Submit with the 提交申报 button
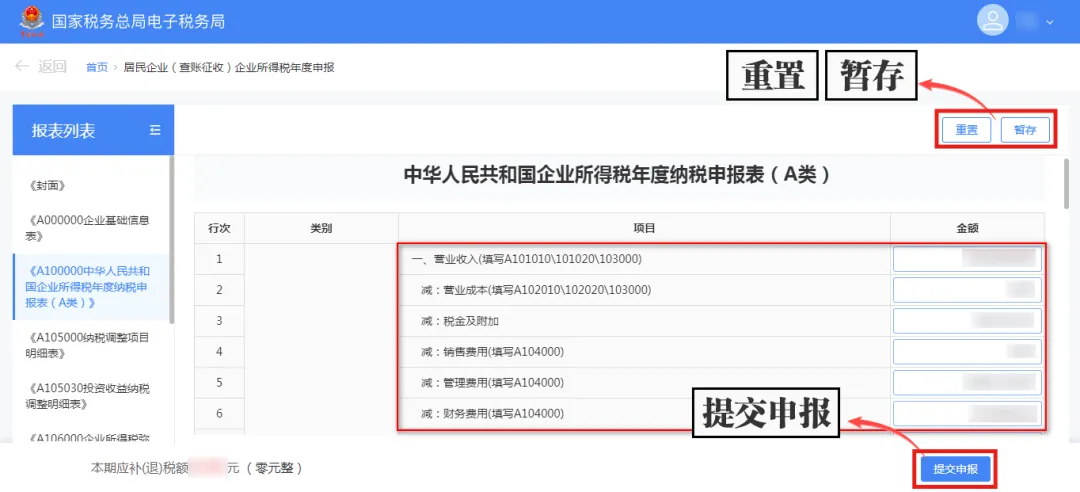This screenshot has width=1080, height=492. [x=955, y=469]
